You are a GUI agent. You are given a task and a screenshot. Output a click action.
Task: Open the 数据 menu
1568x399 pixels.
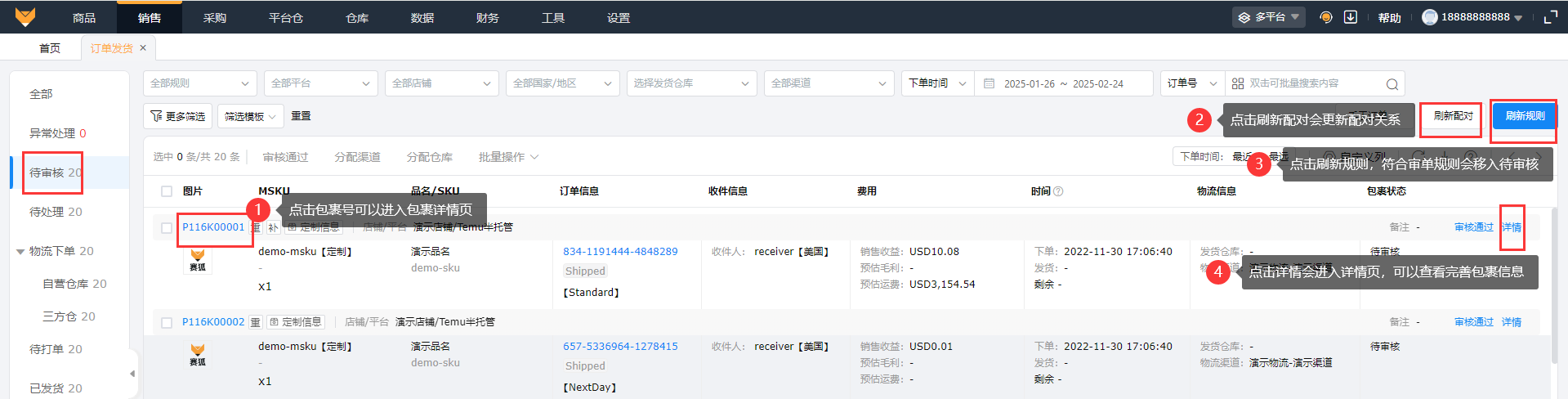pos(422,17)
